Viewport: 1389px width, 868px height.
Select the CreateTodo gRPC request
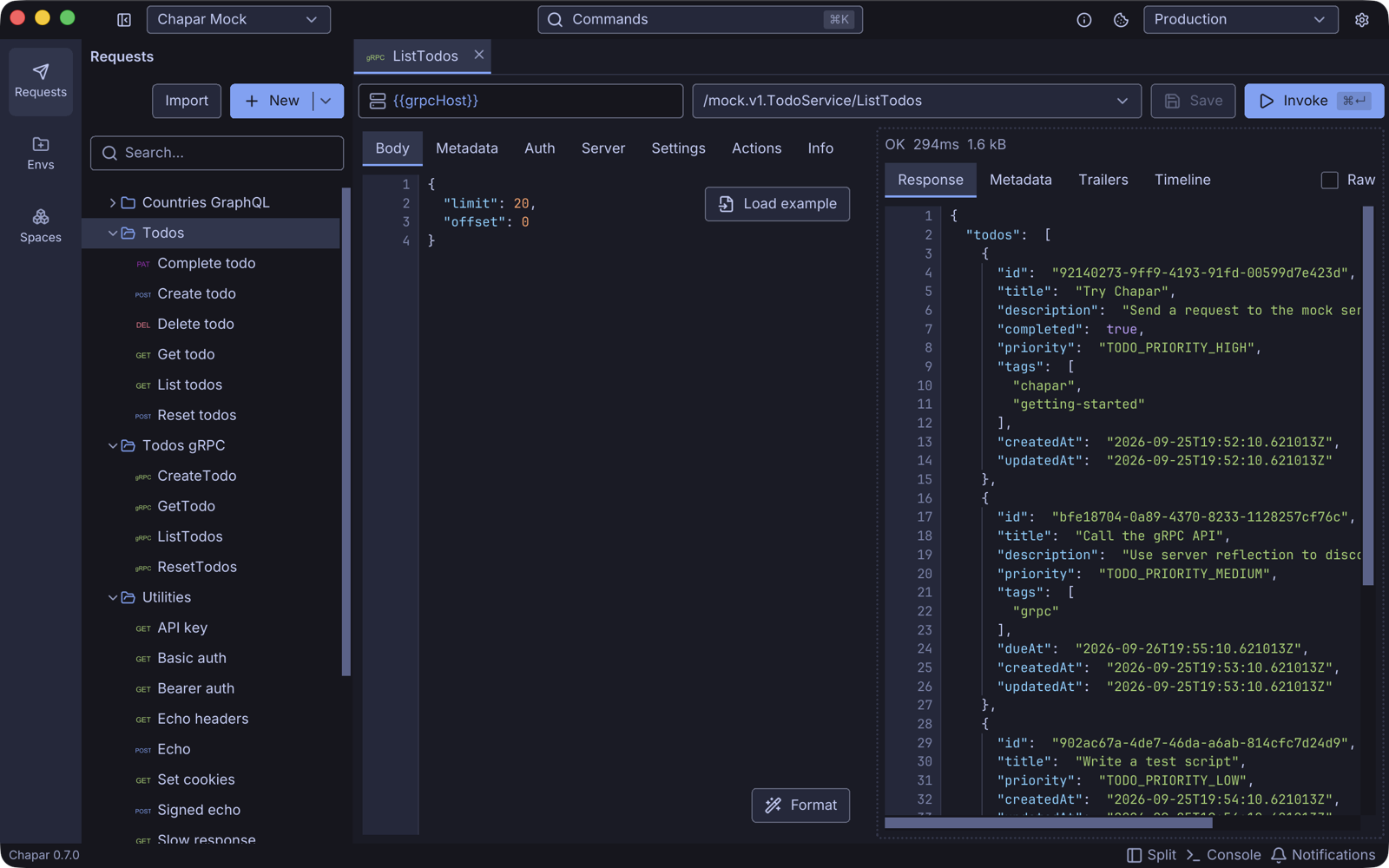[x=211, y=476]
